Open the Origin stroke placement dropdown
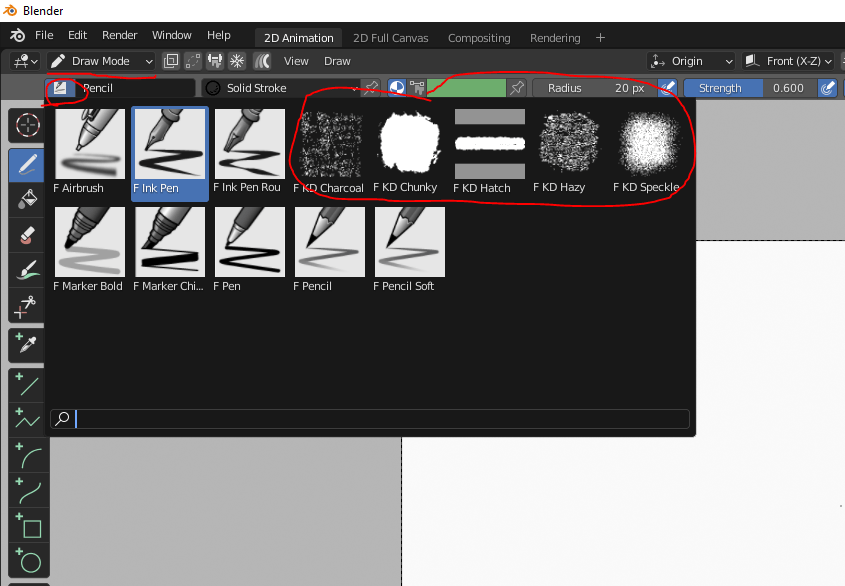Image resolution: width=845 pixels, height=586 pixels. [x=692, y=61]
